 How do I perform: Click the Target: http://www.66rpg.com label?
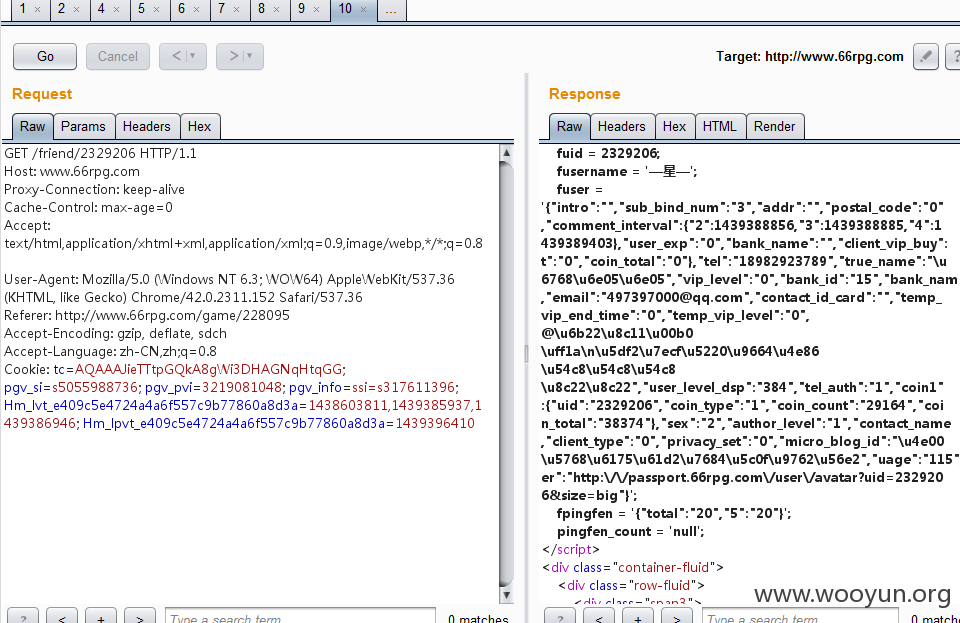(x=809, y=56)
